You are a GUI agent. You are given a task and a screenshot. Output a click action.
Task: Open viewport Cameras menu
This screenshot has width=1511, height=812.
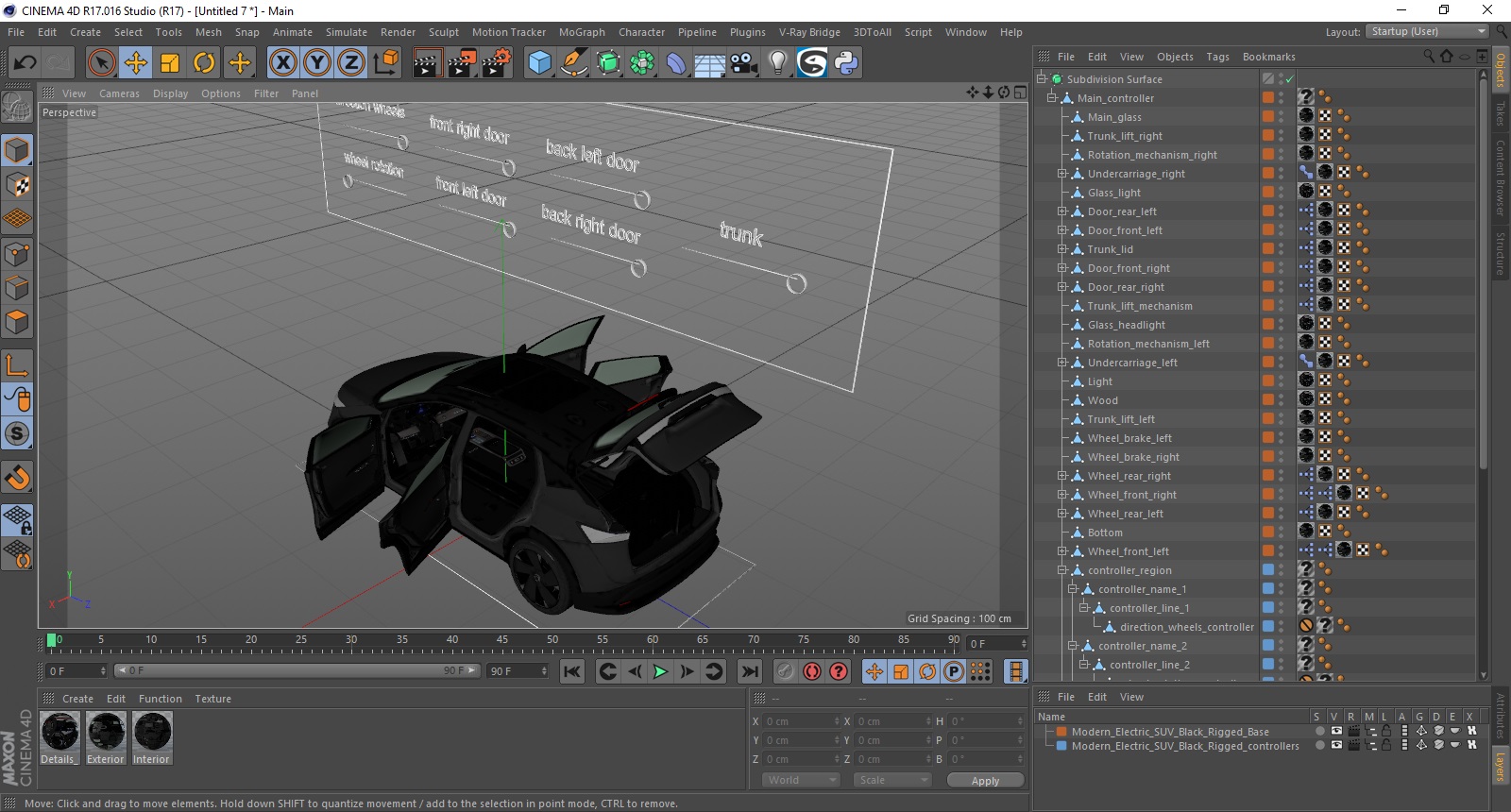click(119, 93)
